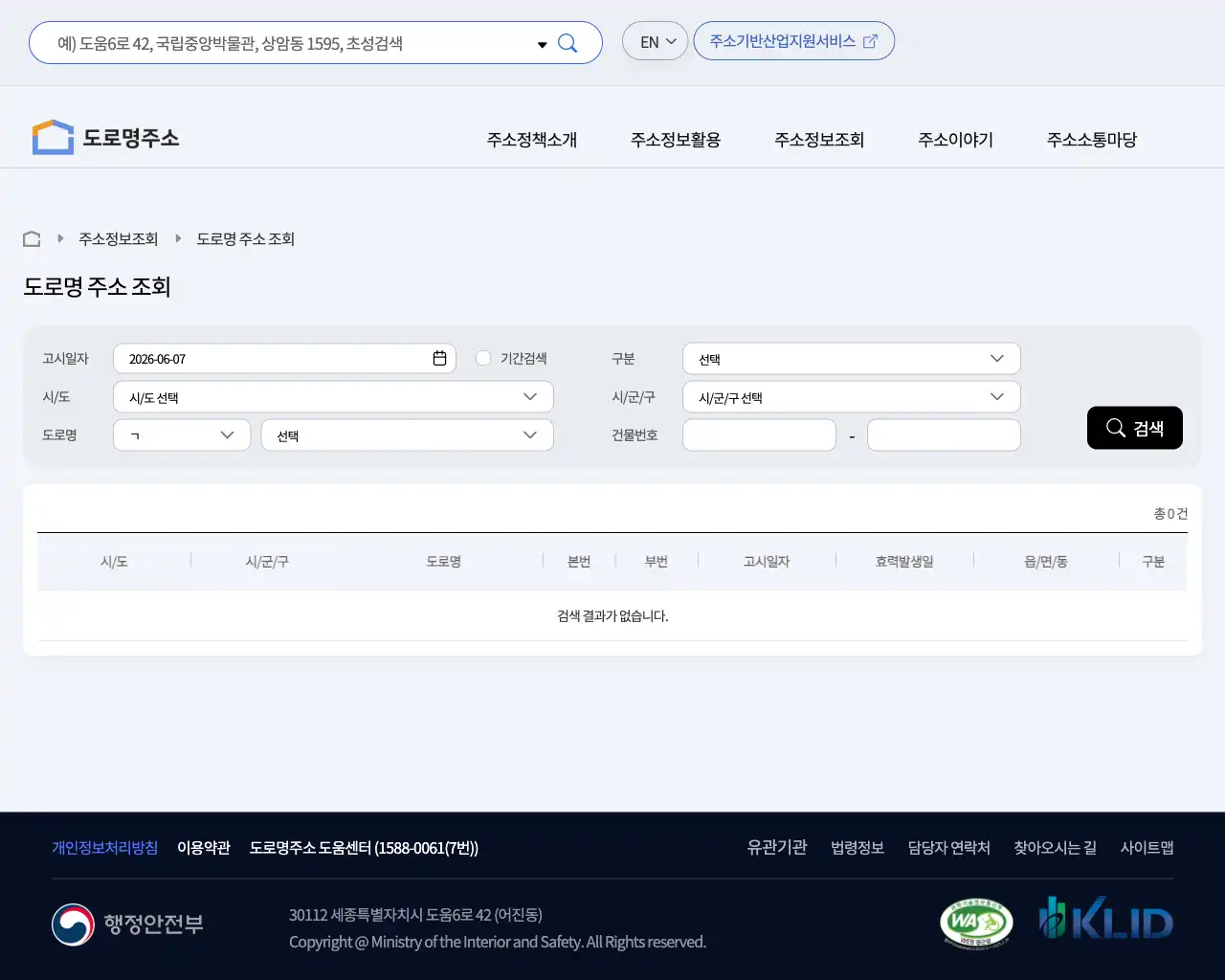Click the 행정안전부 ministry logo
This screenshot has width=1225, height=980.
pyautogui.click(x=127, y=924)
